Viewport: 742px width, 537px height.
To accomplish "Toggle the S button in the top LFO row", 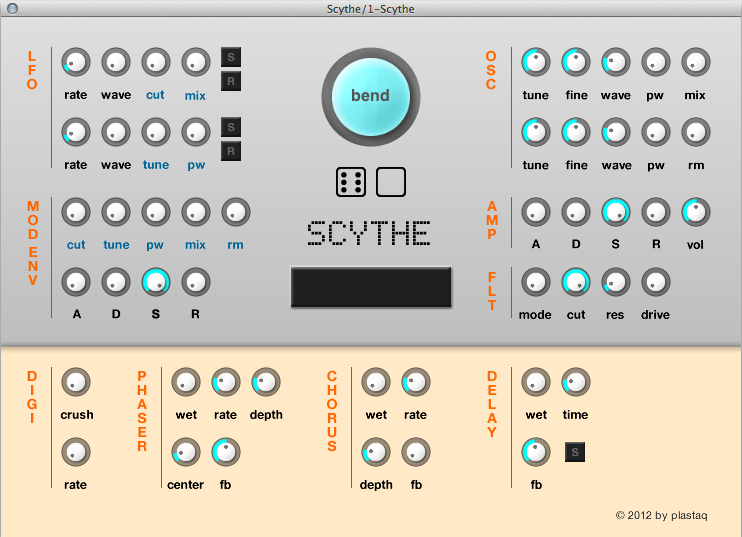I will click(x=231, y=57).
